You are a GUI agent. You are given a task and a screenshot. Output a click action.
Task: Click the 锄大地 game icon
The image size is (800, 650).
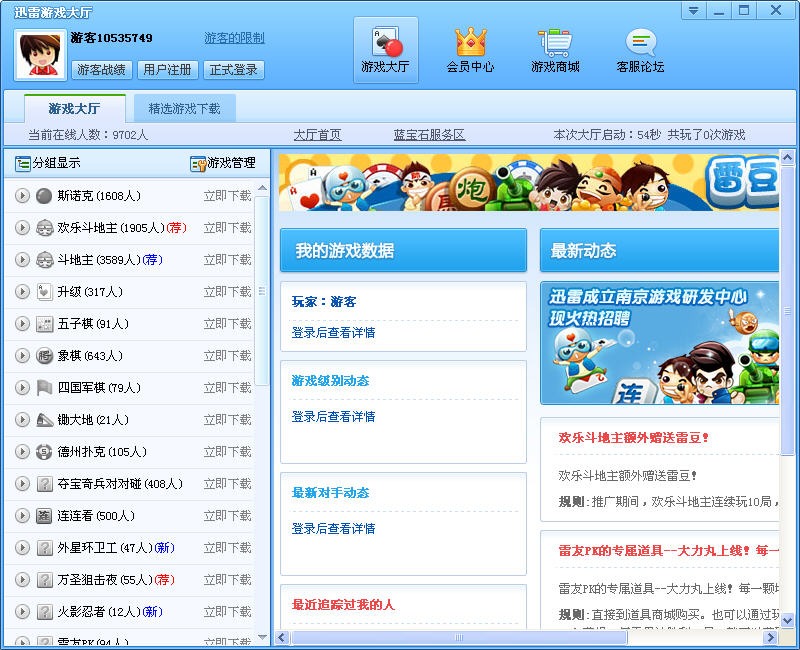44,419
